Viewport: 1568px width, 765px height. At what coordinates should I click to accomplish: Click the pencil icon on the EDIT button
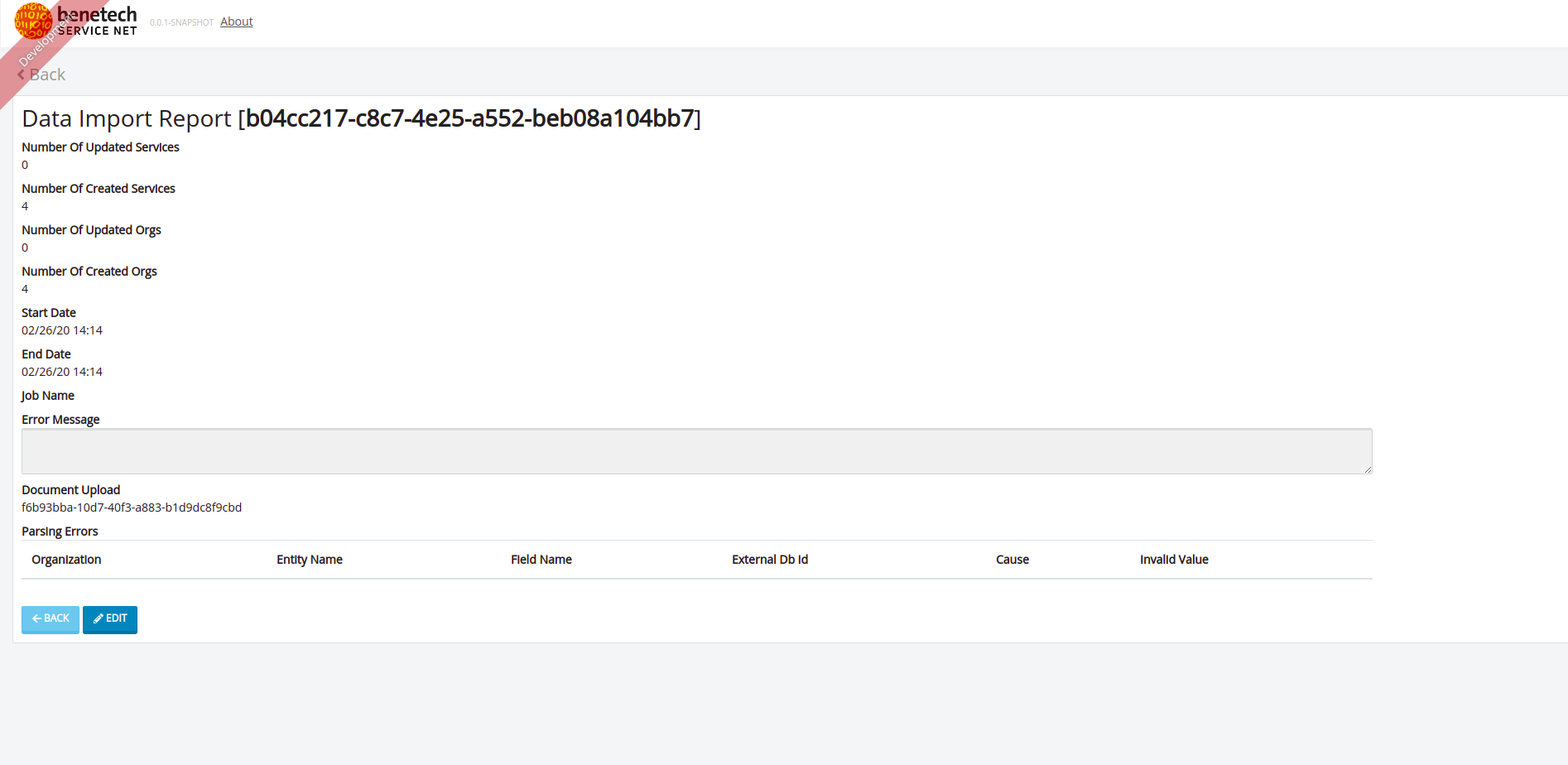point(99,618)
